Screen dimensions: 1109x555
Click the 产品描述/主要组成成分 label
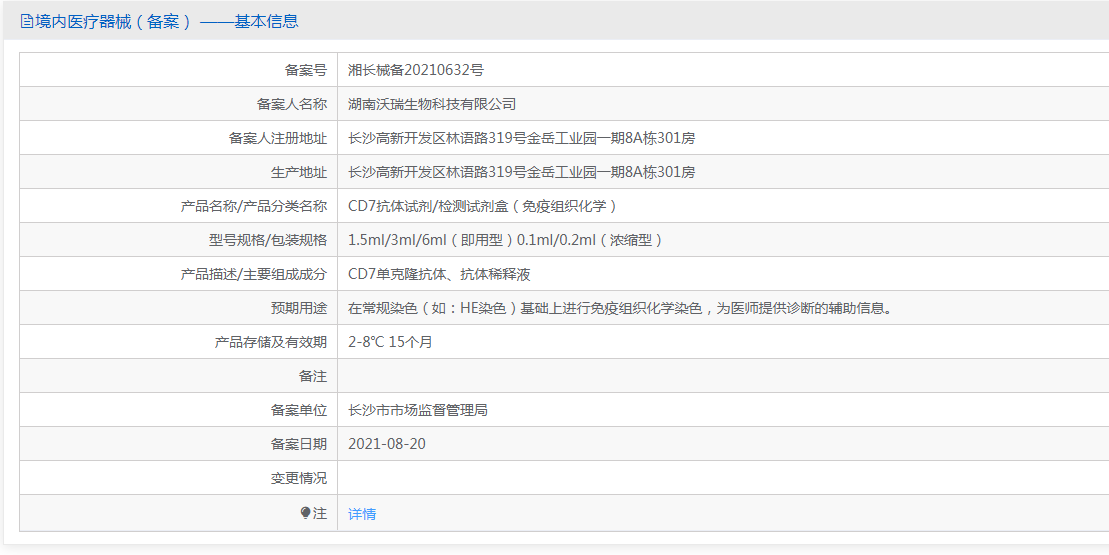coord(254,274)
